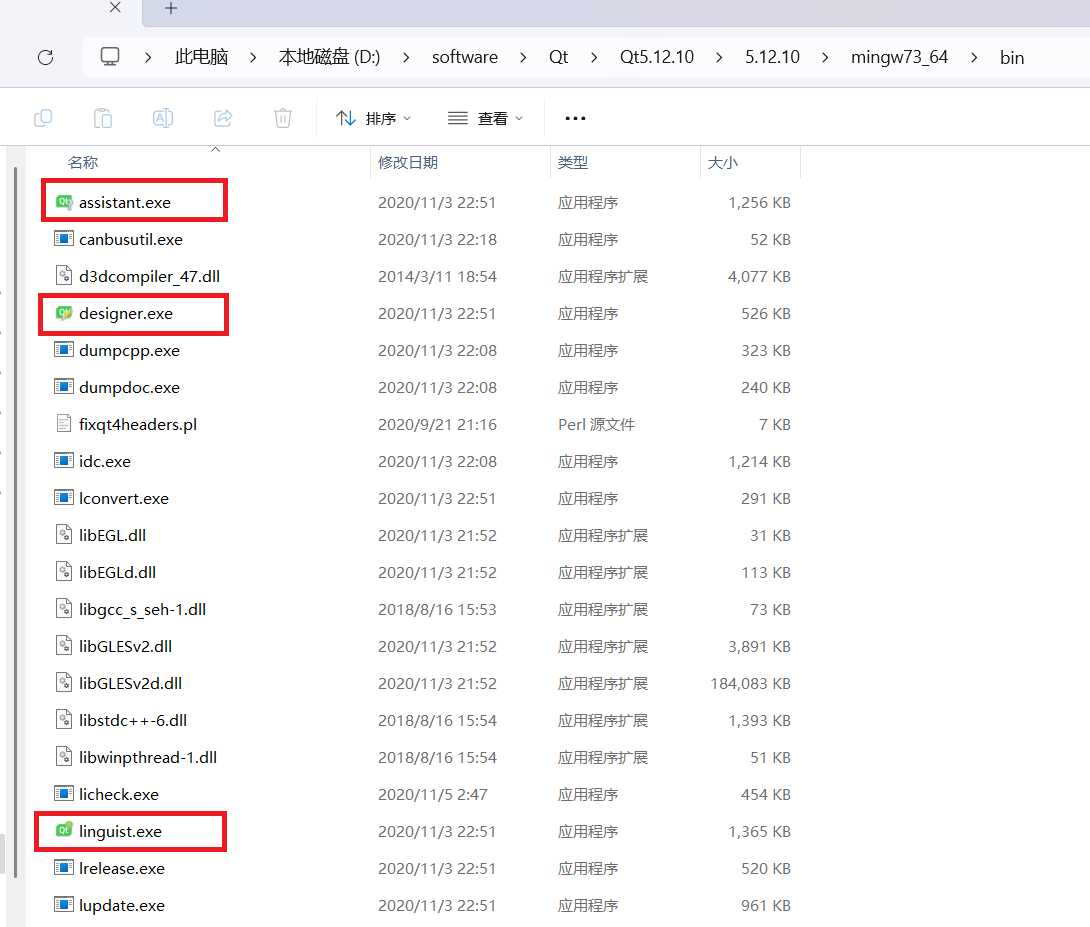The width and height of the screenshot is (1090, 927).
Task: Click the assistant.exe Qt icon
Action: [x=64, y=202]
